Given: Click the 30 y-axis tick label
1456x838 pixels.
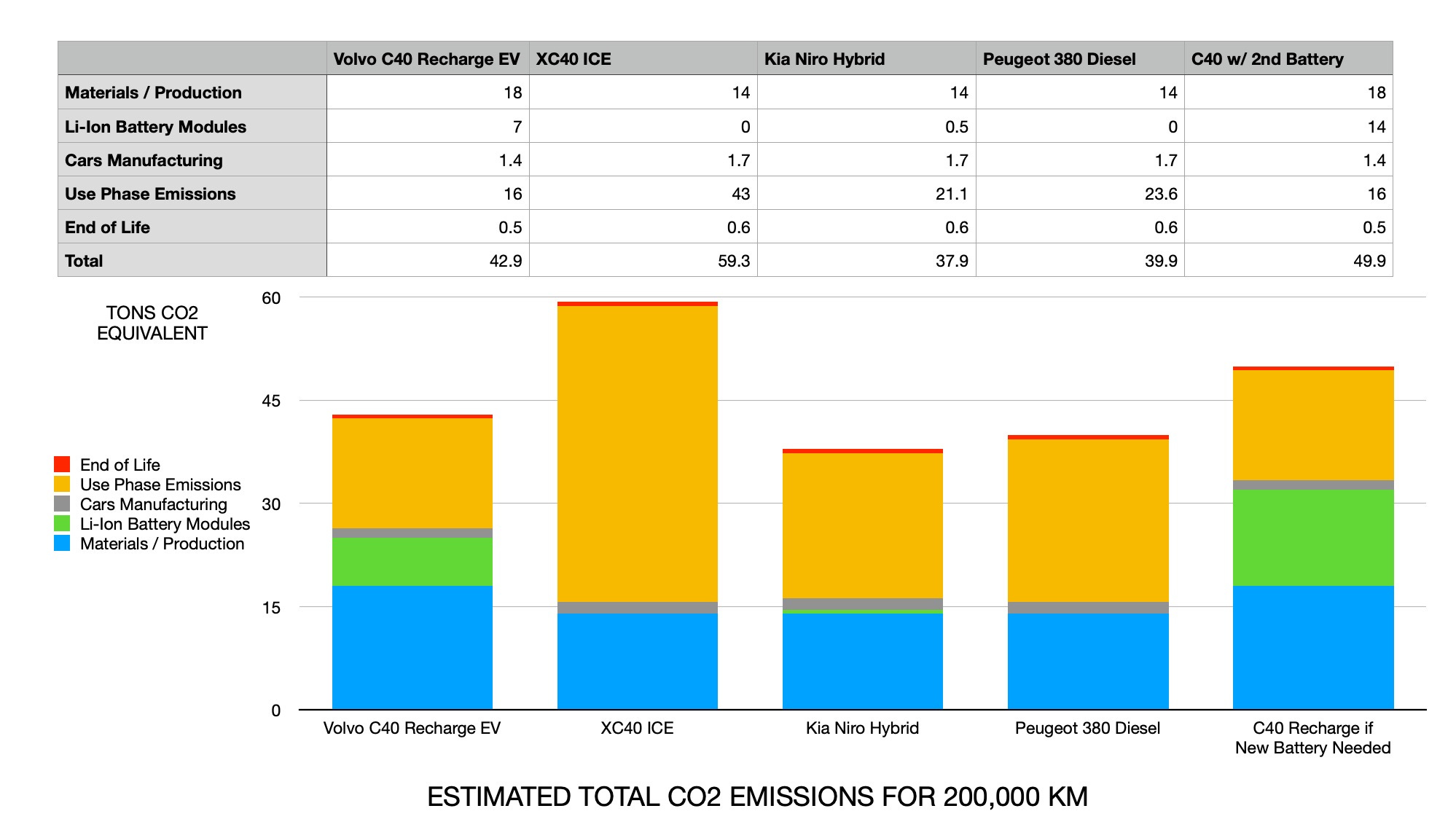Looking at the screenshot, I should click(x=271, y=504).
